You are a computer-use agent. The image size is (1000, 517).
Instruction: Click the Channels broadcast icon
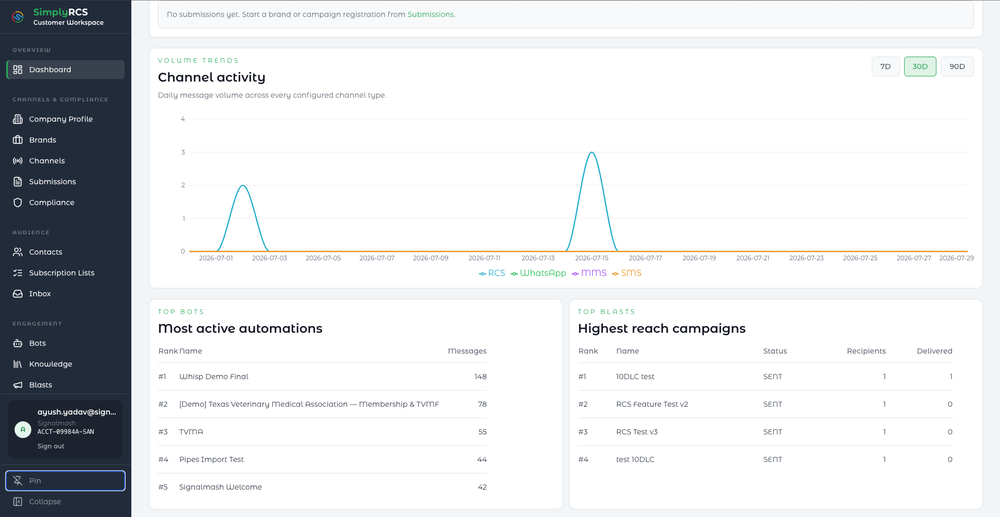pos(18,161)
